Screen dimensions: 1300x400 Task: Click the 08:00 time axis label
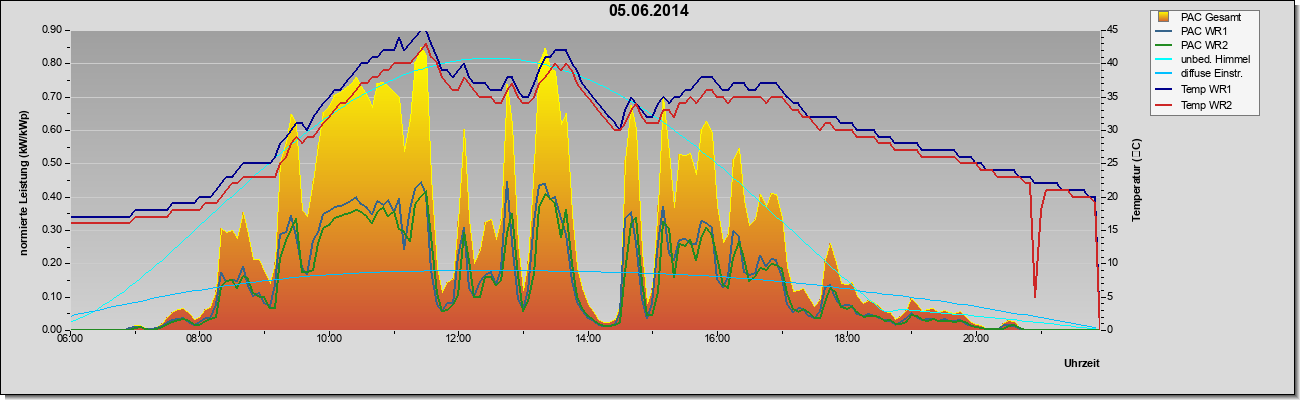click(x=199, y=338)
